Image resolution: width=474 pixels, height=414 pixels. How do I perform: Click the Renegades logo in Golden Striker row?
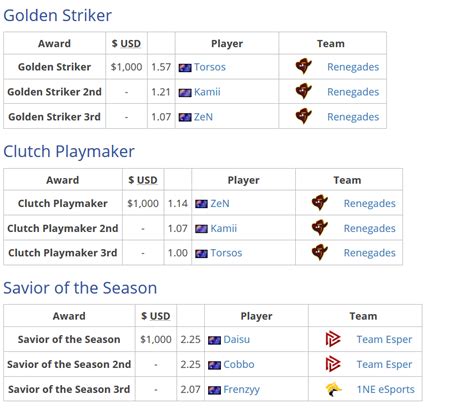tap(303, 66)
